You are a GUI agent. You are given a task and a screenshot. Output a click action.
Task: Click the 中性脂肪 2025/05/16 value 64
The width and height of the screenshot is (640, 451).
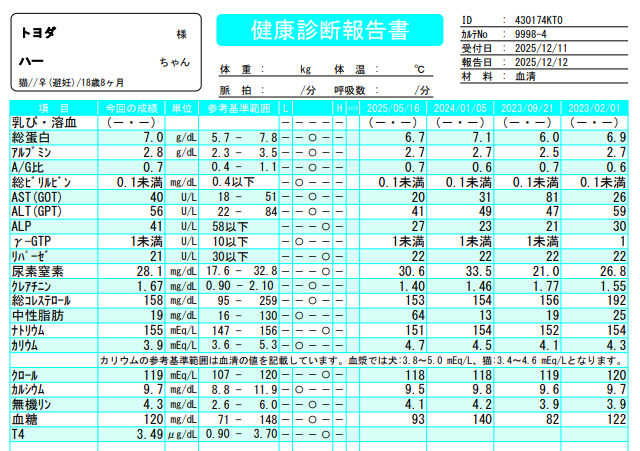point(418,315)
